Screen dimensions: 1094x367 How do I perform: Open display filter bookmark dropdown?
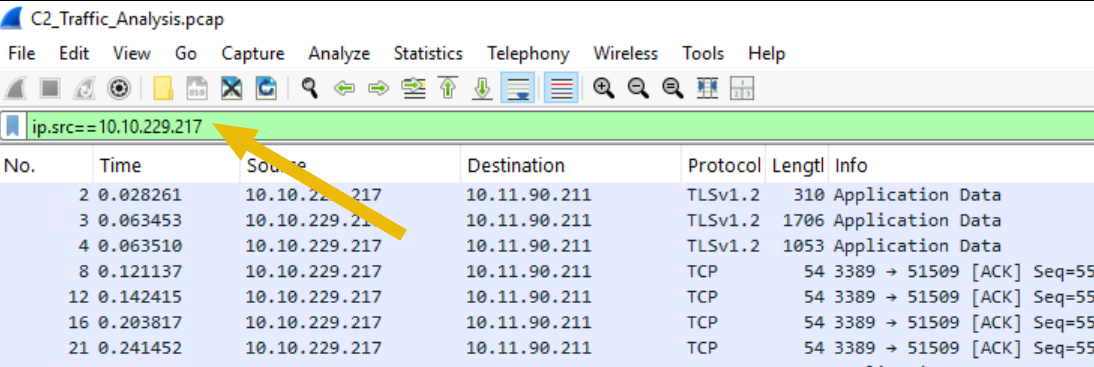(x=13, y=126)
